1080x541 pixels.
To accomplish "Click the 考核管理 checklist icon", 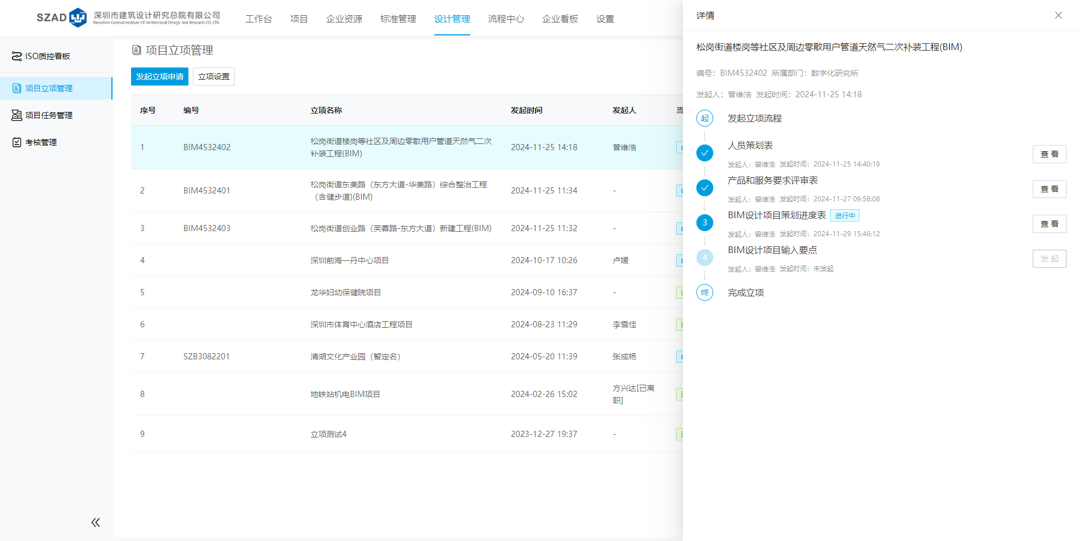I will coord(16,143).
